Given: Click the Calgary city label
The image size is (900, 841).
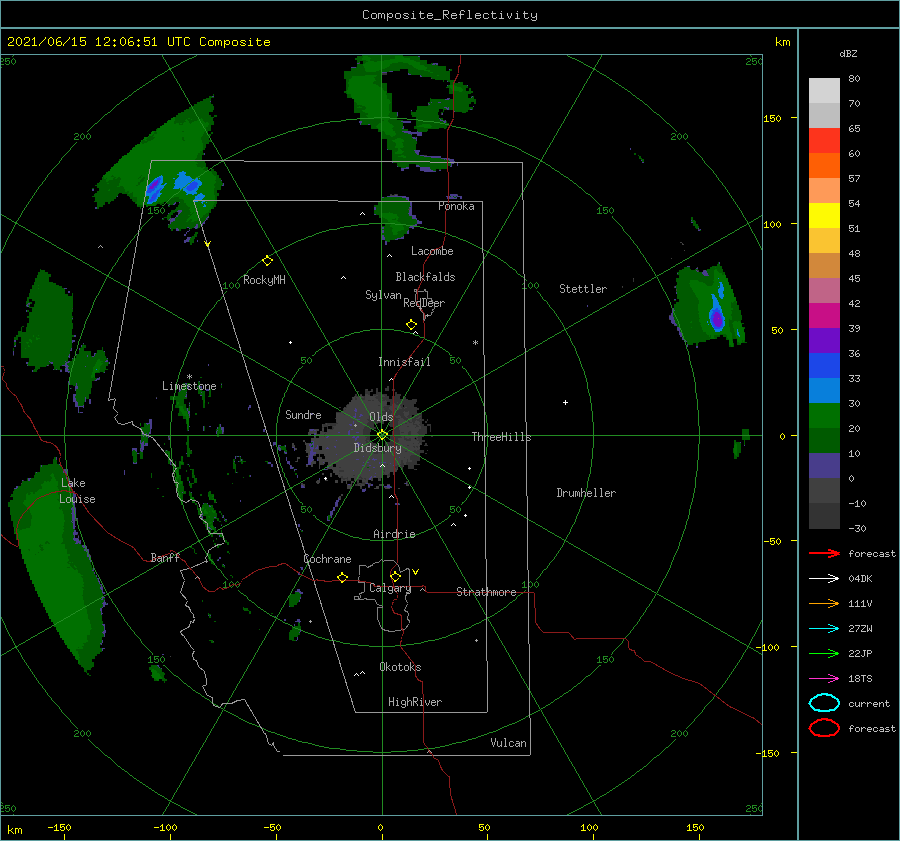Looking at the screenshot, I should pyautogui.click(x=390, y=588).
